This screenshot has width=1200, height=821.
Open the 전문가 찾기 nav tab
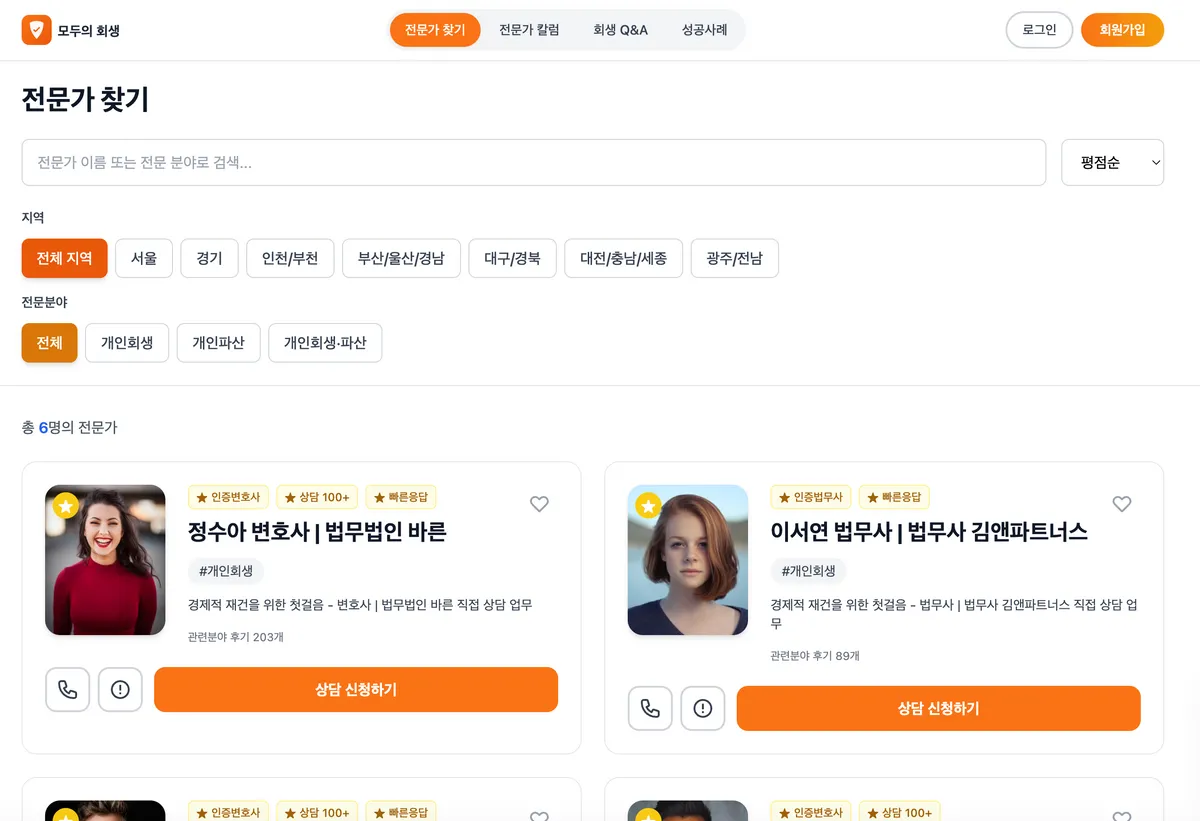click(x=435, y=30)
